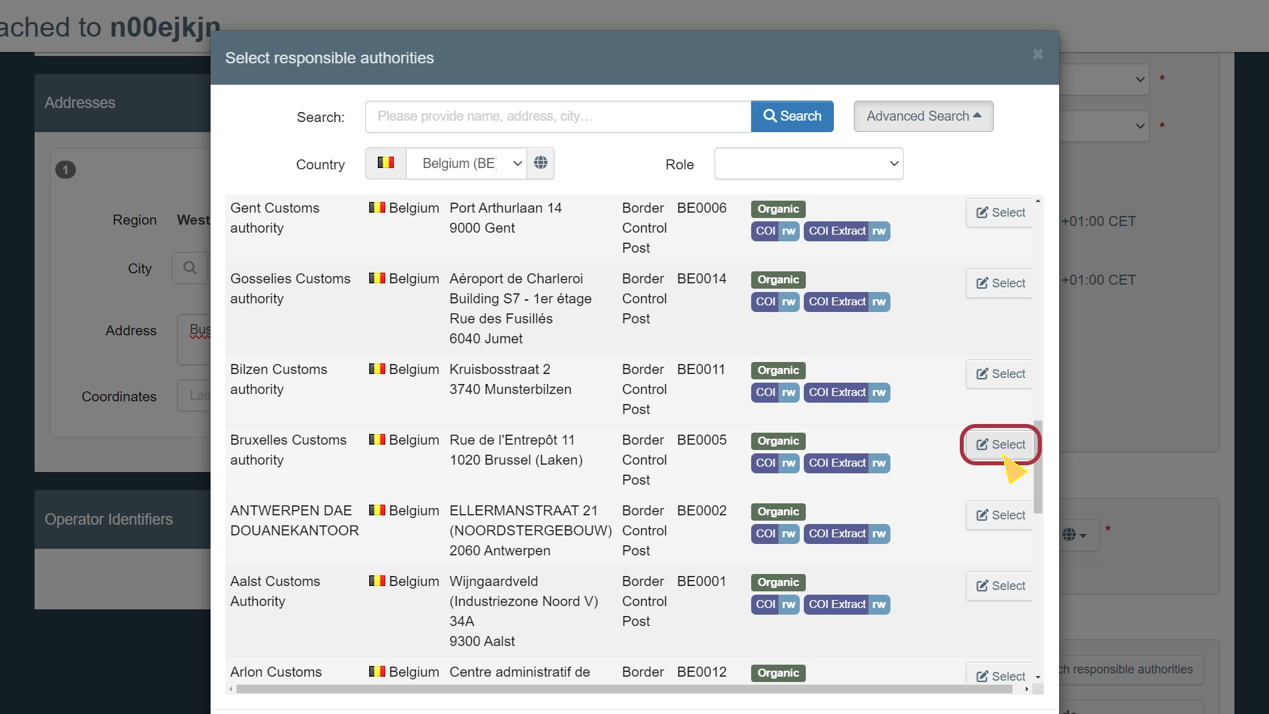Viewport: 1269px width, 714px height.
Task: Click Organic badge in Bilzen row
Action: click(x=778, y=370)
